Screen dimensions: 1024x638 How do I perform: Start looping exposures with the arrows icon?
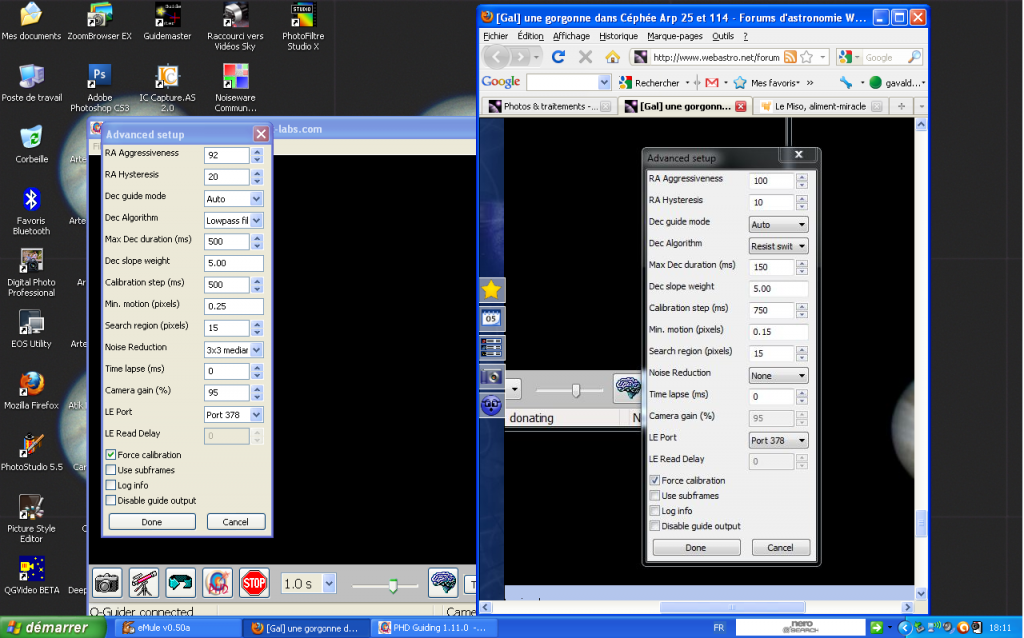(180, 582)
